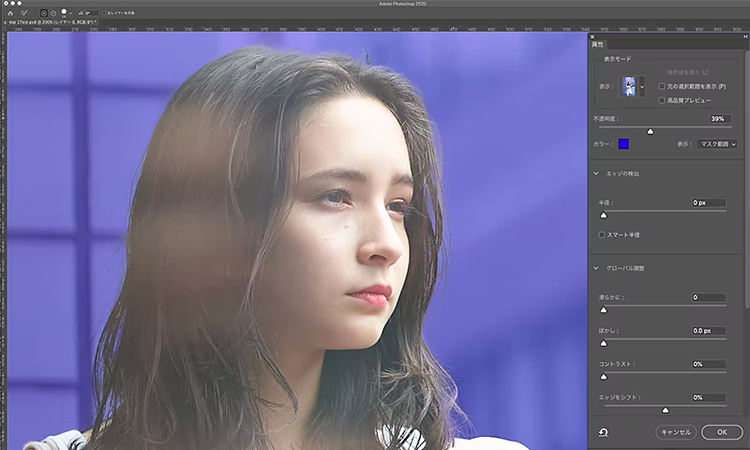
Task: Enable 元の選択範囲を表示 checkbox
Action: click(x=662, y=87)
